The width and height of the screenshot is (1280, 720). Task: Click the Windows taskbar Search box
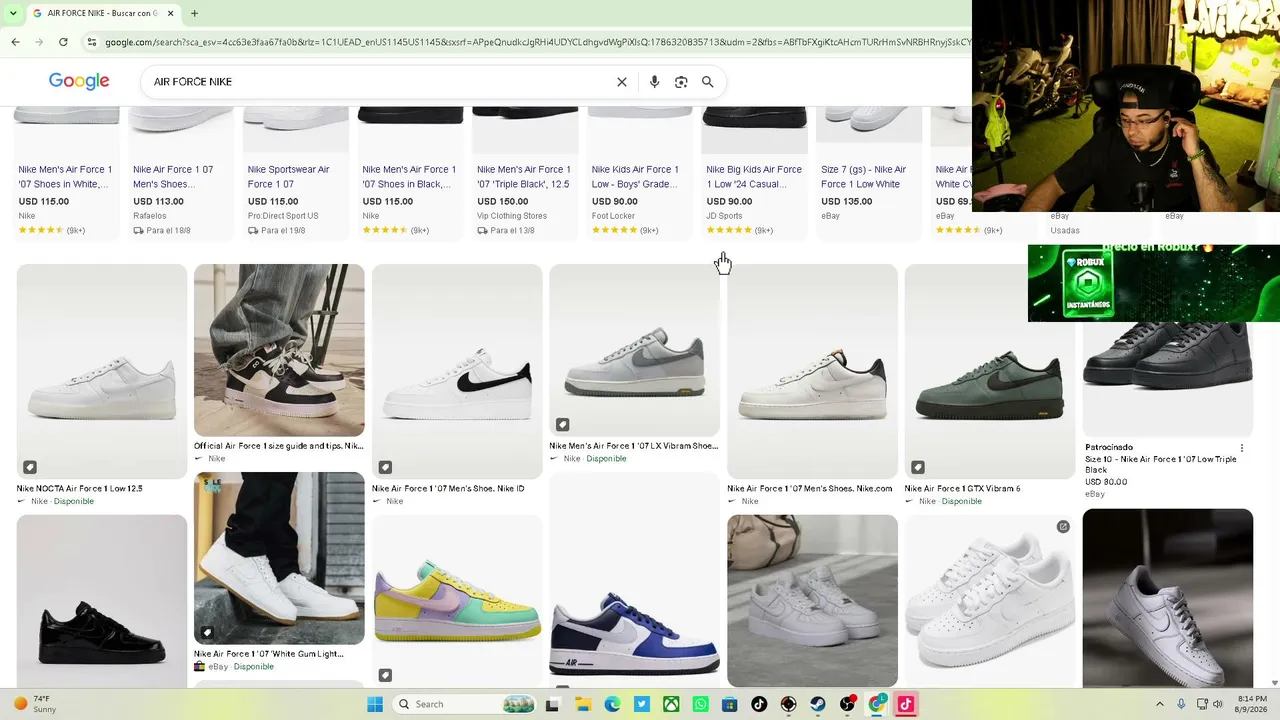click(x=465, y=704)
